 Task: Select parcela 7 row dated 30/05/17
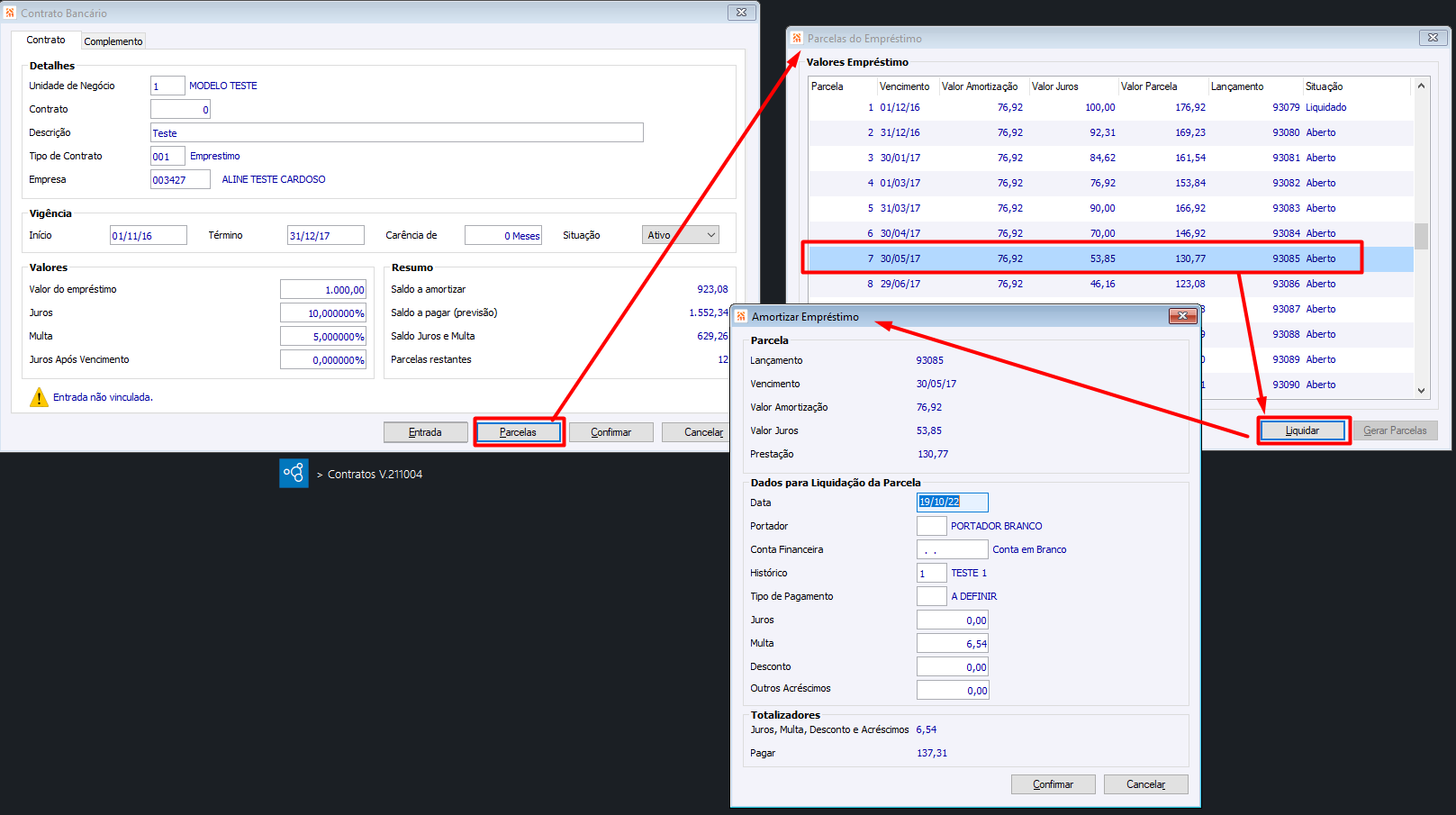pyautogui.click(x=1110, y=258)
